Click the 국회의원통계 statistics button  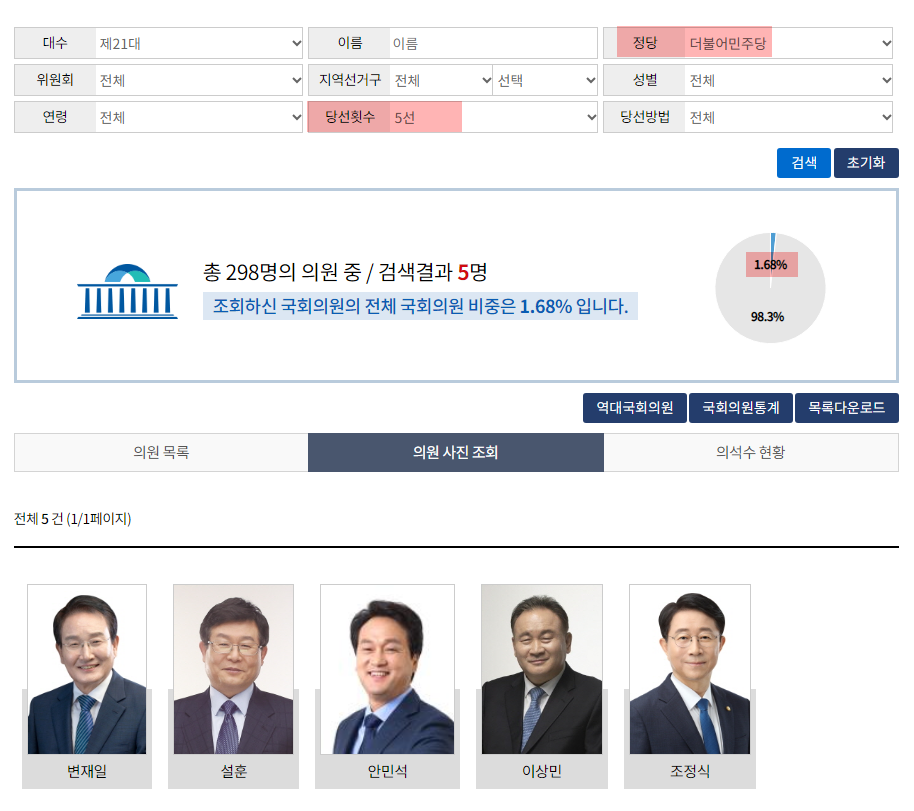tap(740, 408)
